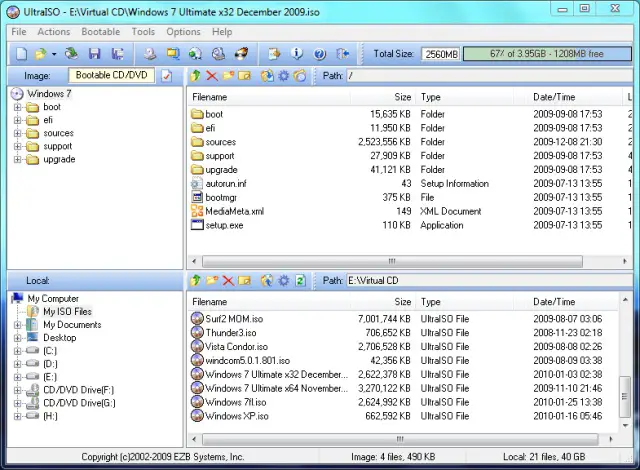Click the Bootable CD/DVD image type field
The height and width of the screenshot is (470, 640).
pyautogui.click(x=111, y=75)
